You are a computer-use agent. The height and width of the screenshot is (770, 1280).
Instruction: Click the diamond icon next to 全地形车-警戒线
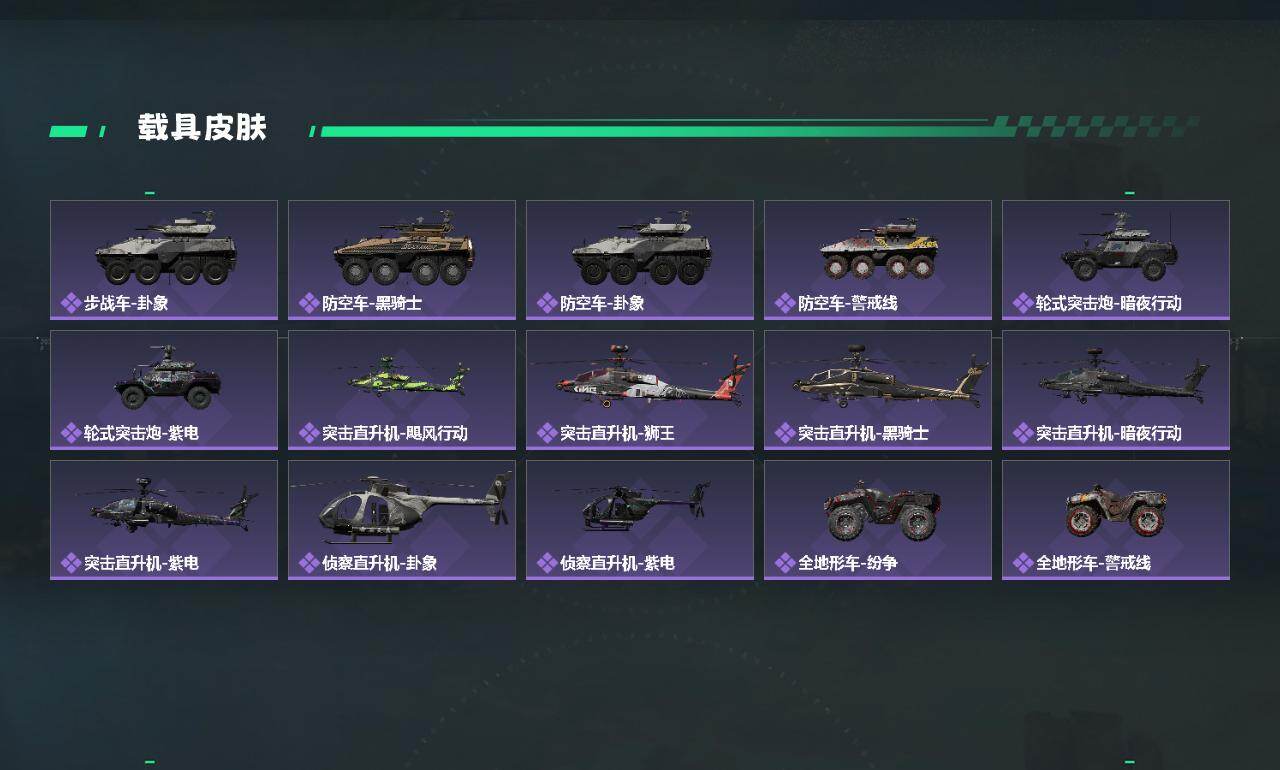coord(1023,563)
